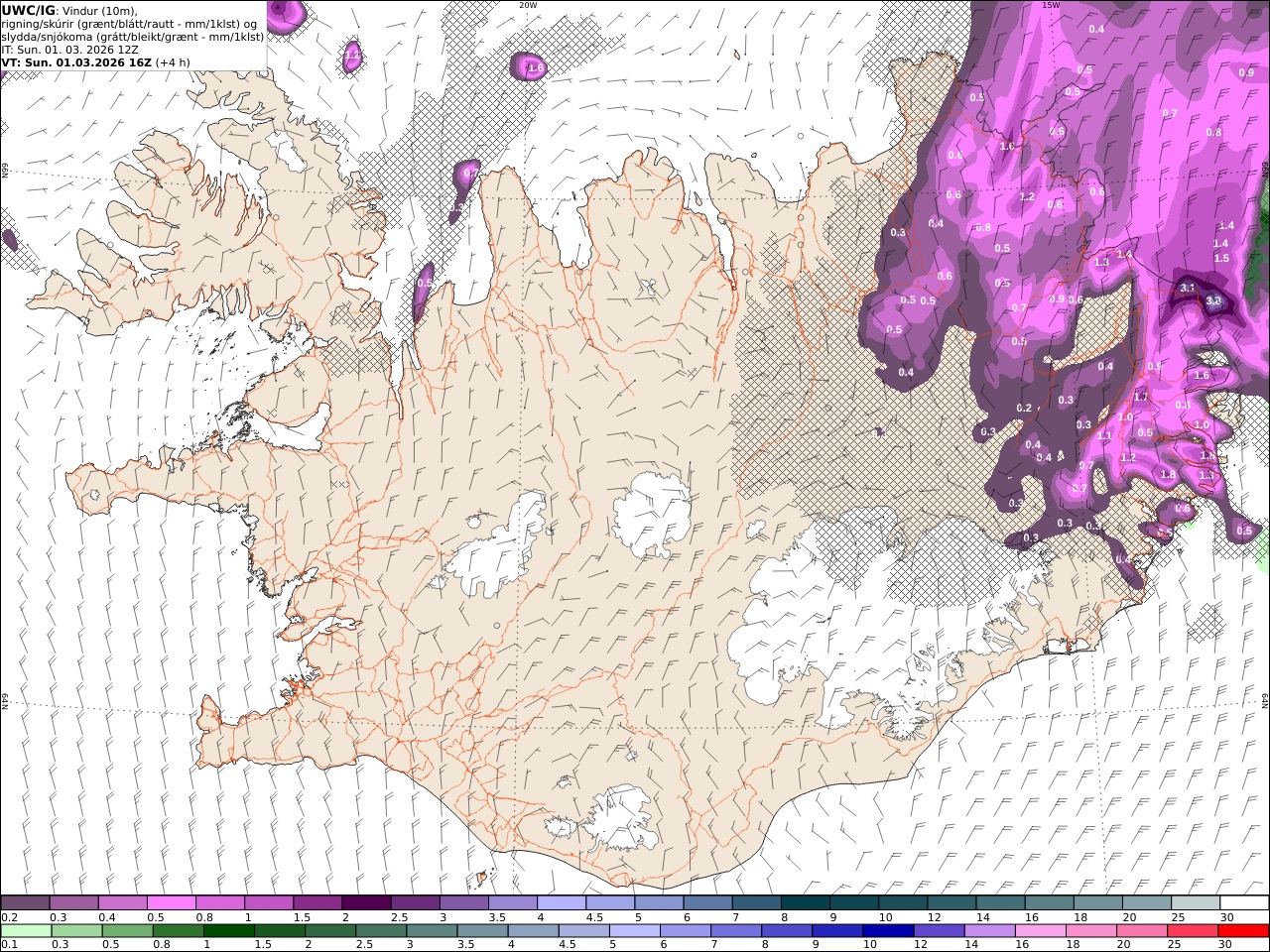1270x952 pixels.
Task: Select the dark navy blue 10–12 rain swatch
Action: click(x=888, y=931)
